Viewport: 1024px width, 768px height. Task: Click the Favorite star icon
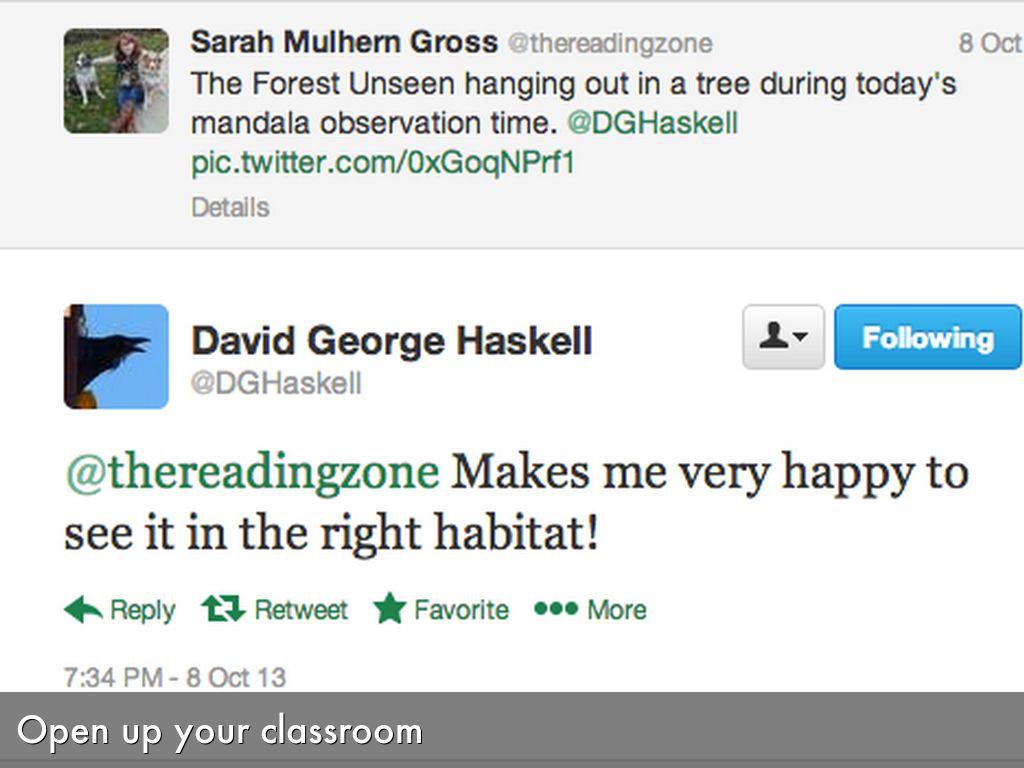coord(389,609)
